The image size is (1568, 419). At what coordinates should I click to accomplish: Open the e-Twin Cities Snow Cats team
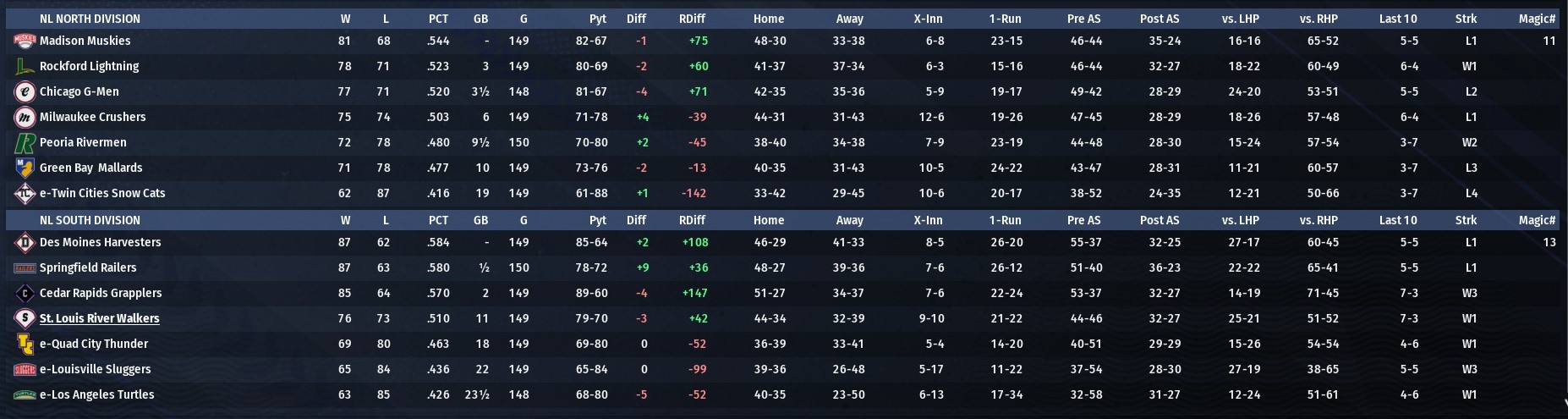click(101, 193)
